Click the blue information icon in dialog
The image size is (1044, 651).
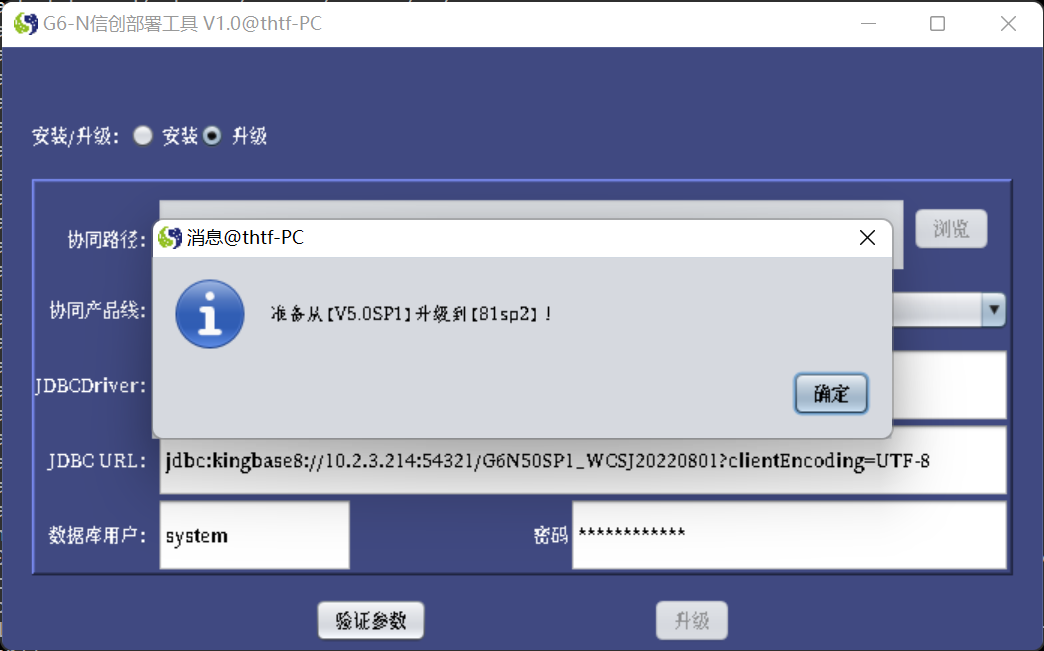click(210, 314)
